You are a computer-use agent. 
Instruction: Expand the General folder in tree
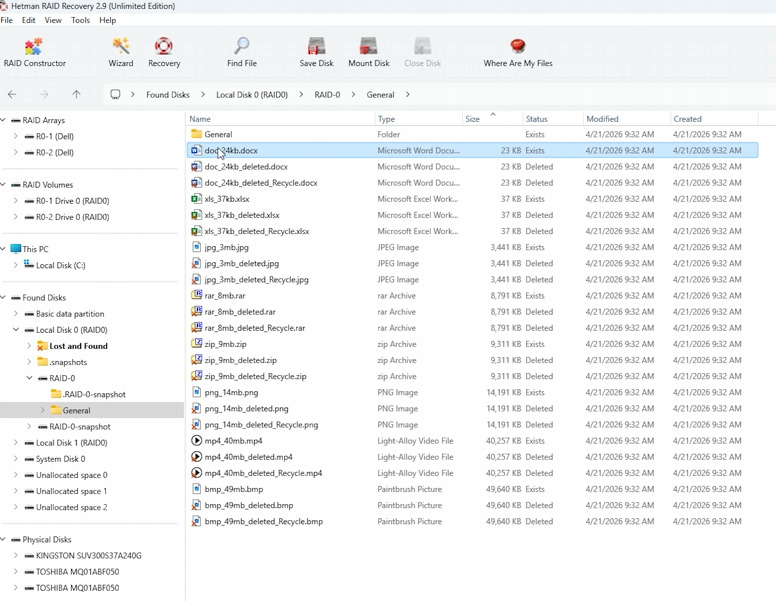click(x=43, y=410)
